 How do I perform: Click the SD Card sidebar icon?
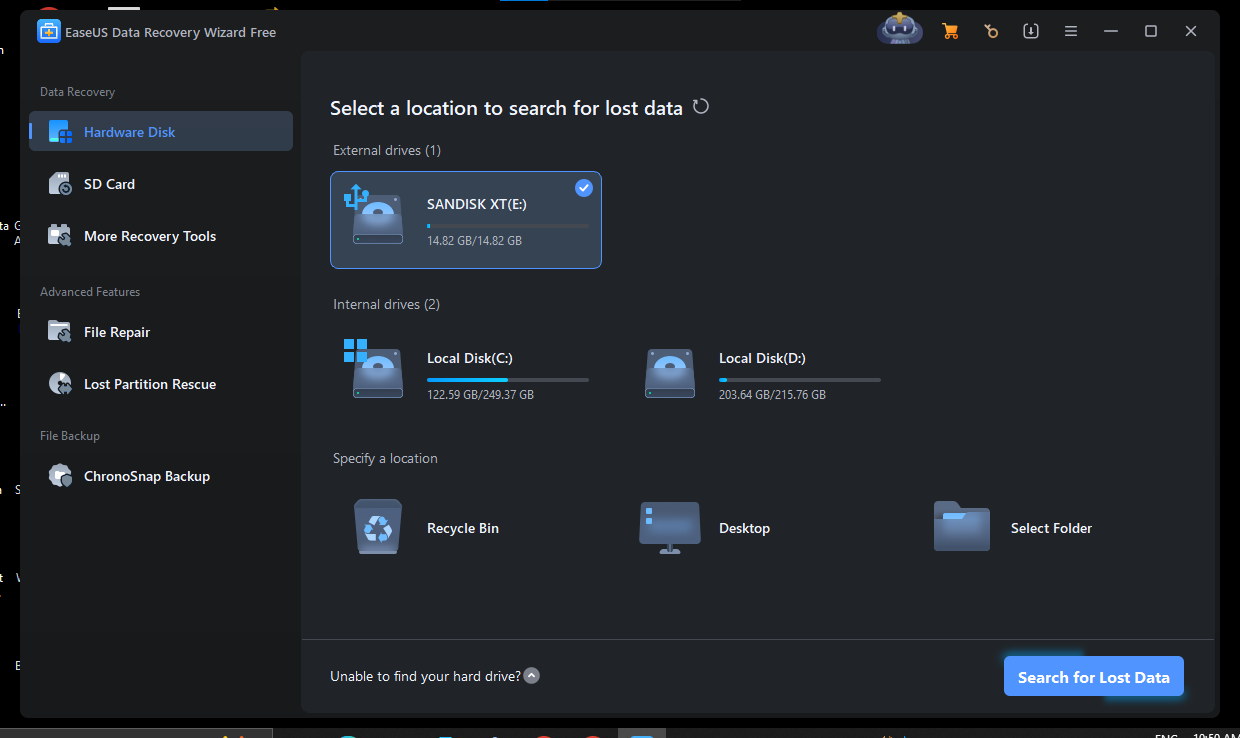click(x=60, y=184)
